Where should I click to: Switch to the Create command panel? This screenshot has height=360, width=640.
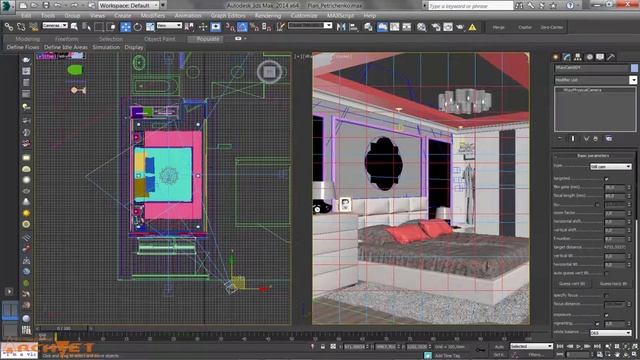[x=556, y=57]
